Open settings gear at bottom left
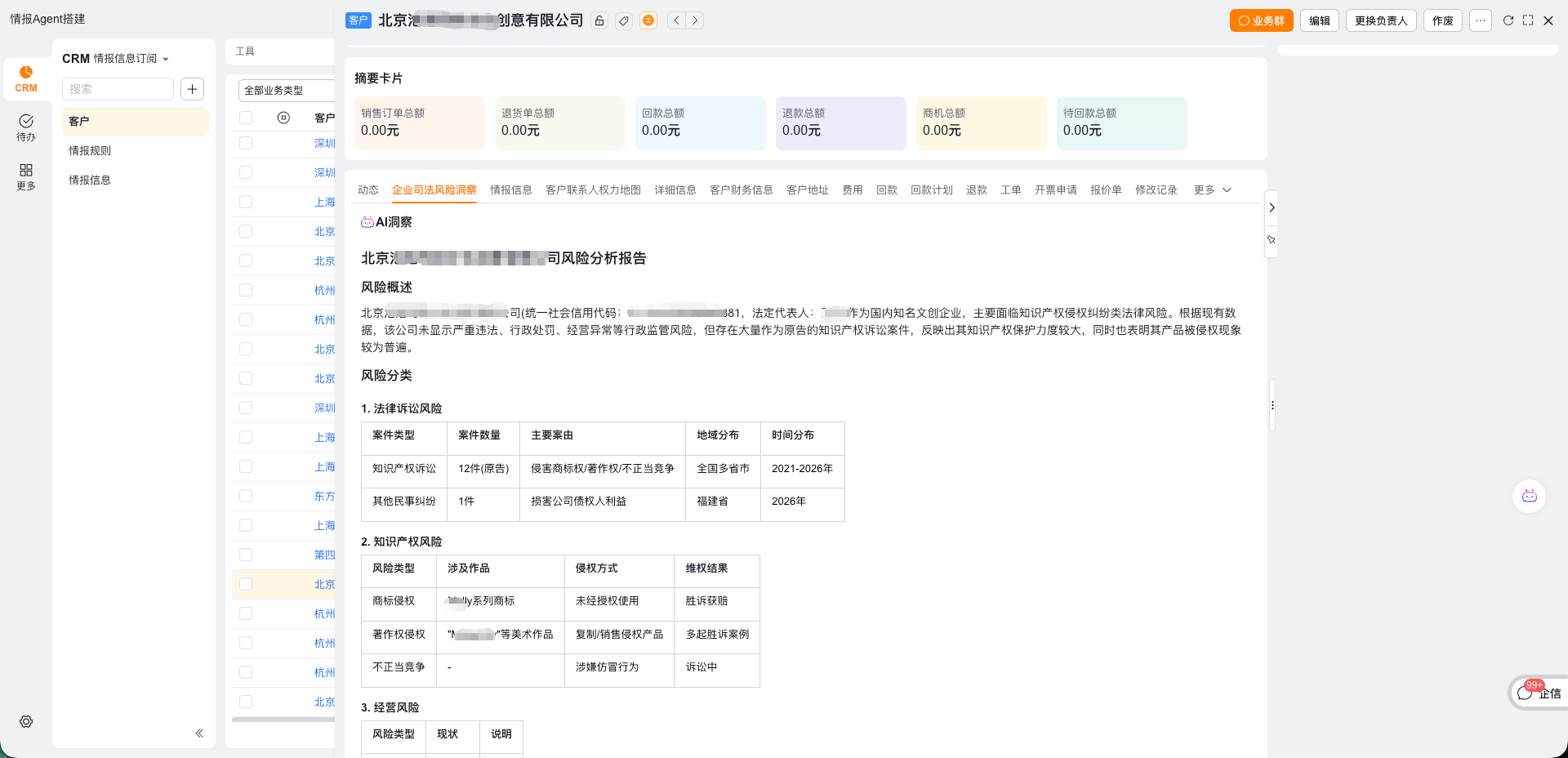Image resolution: width=1568 pixels, height=758 pixels. pos(26,721)
